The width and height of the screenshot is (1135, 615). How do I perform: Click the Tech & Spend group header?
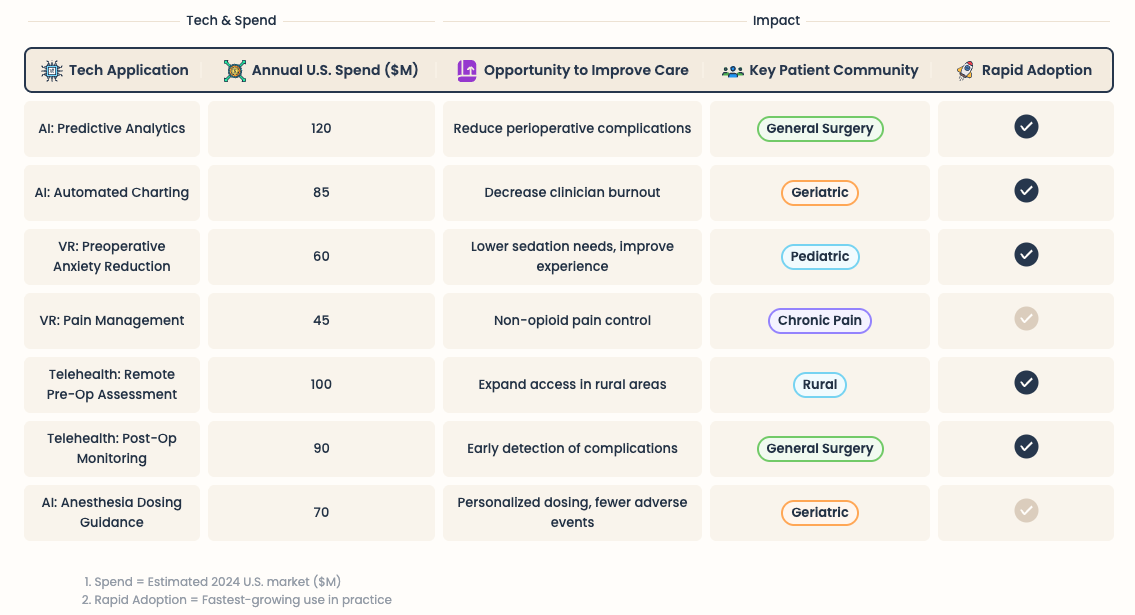coord(231,21)
